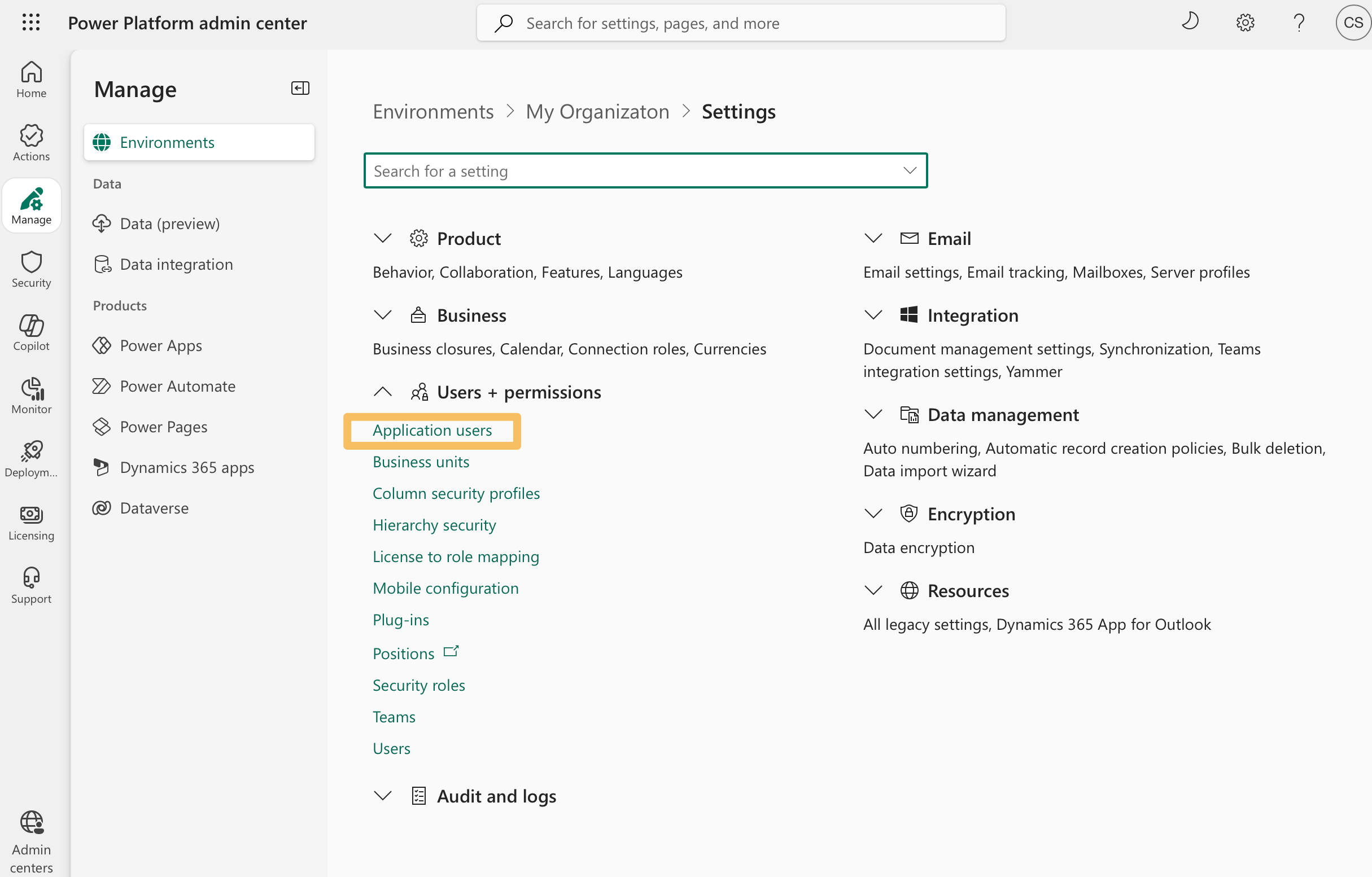
Task: Open Monitor in the left rail
Action: [32, 396]
